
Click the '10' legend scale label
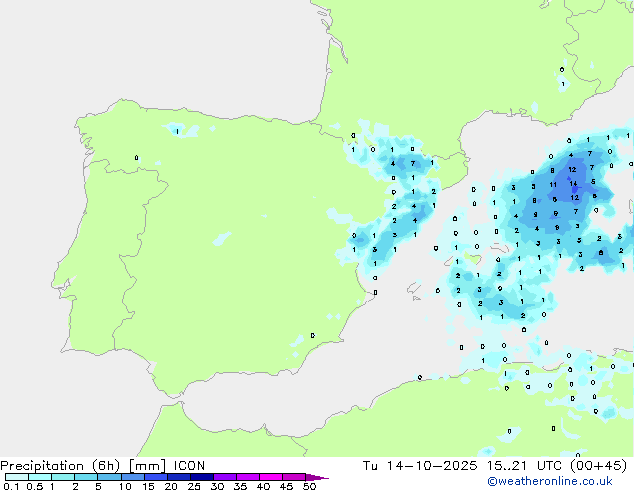(125, 486)
